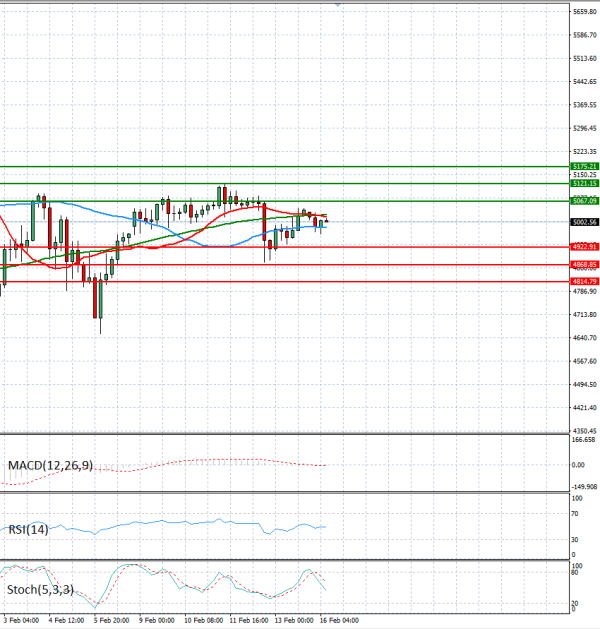Click the 3 Feb 04:00 time axis label
This screenshot has width=600, height=629.
pyautogui.click(x=20, y=621)
